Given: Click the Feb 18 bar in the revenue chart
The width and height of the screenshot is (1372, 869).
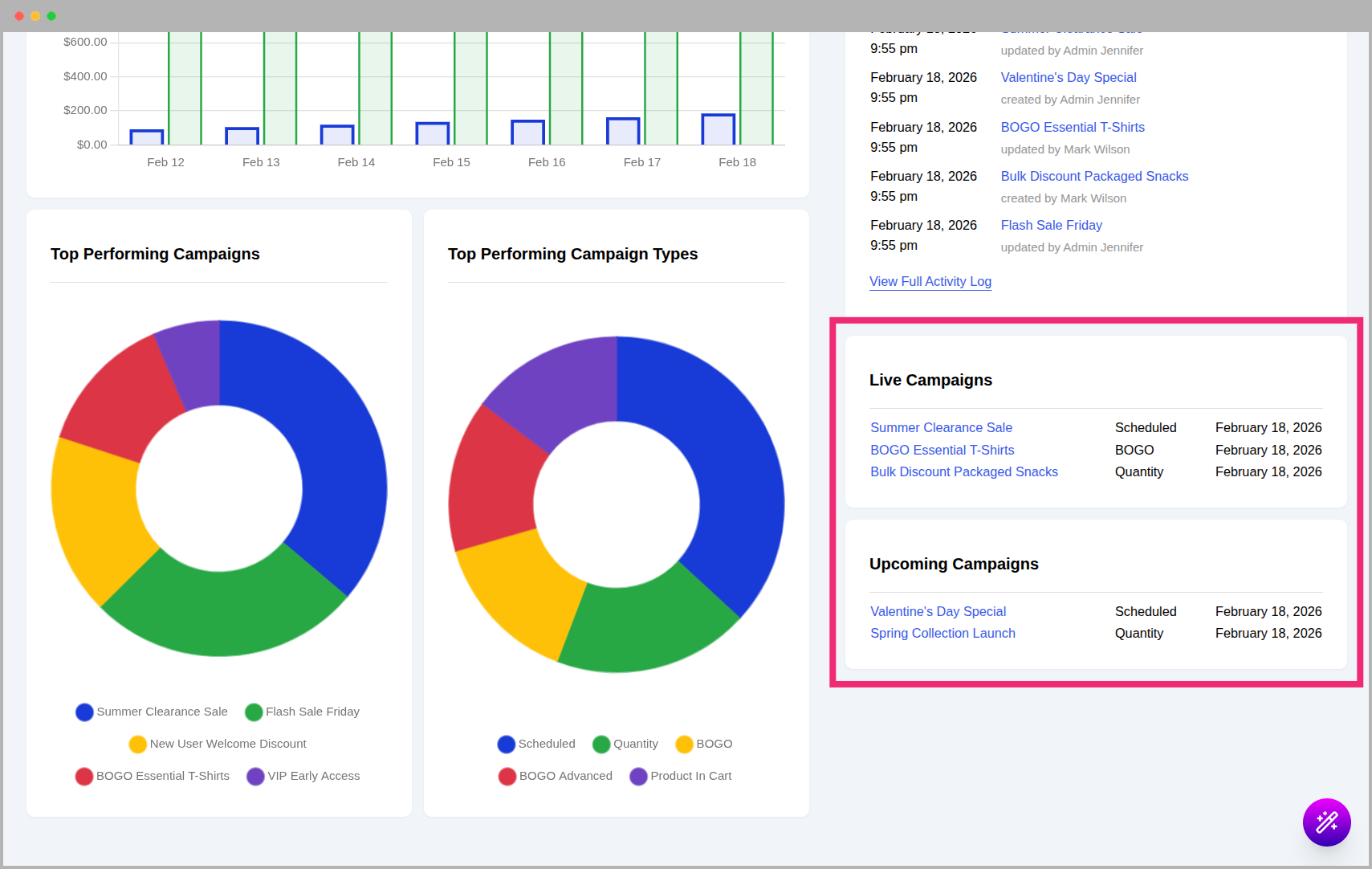Looking at the screenshot, I should (720, 129).
